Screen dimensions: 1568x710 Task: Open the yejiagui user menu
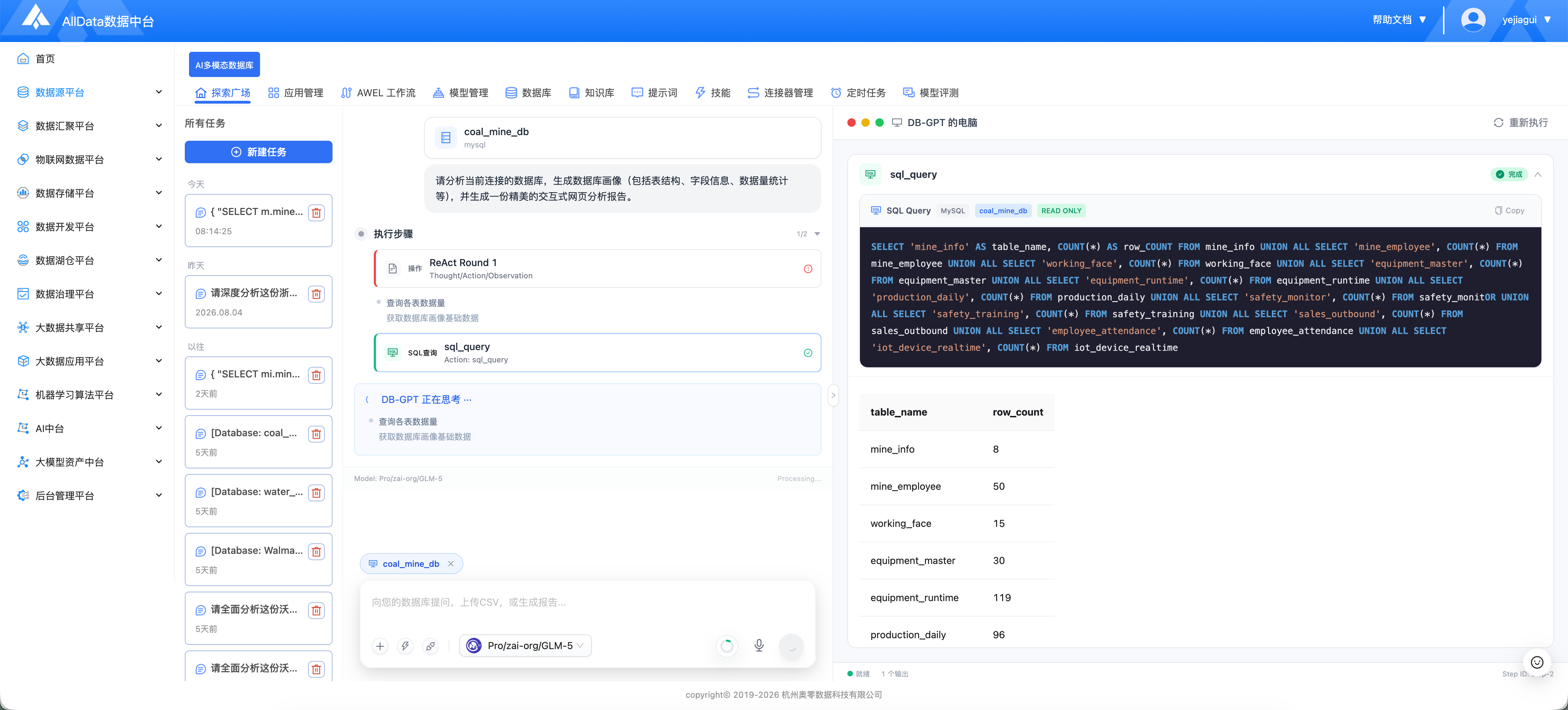tap(1526, 20)
